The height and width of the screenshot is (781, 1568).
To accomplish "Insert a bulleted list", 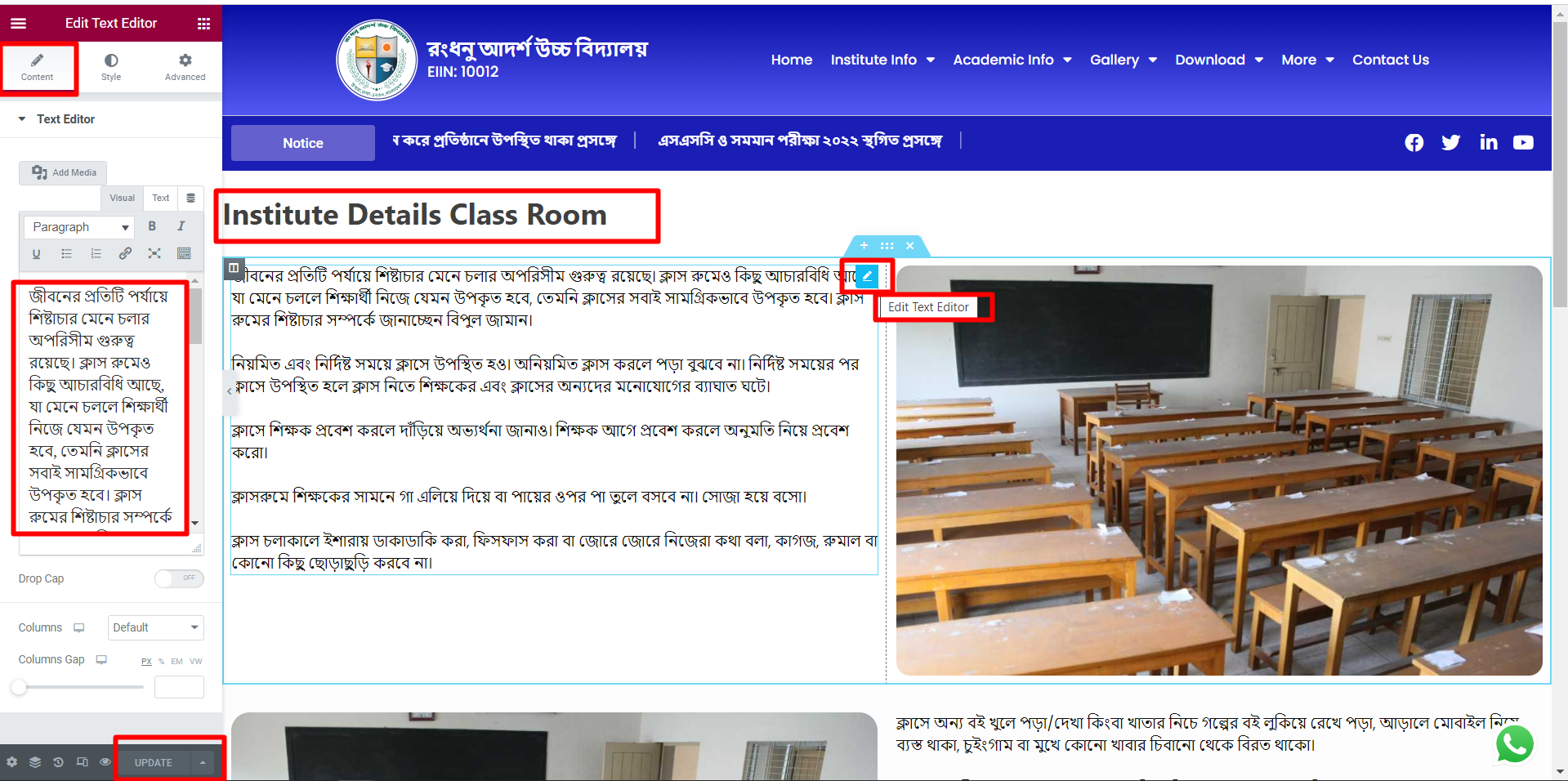I will click(x=66, y=254).
